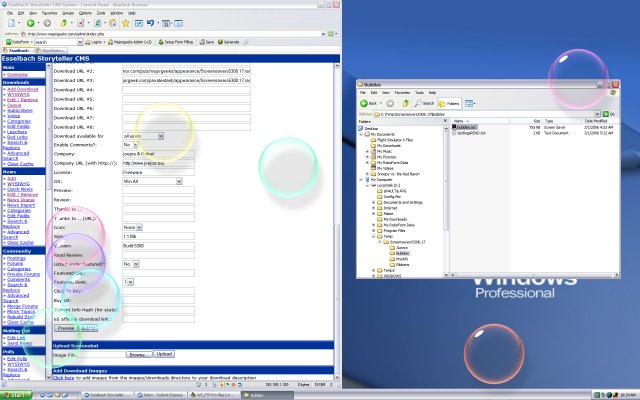Click the red Stop icon in Maxthon toolbar
This screenshot has width=640, height=400.
(x=80, y=23)
